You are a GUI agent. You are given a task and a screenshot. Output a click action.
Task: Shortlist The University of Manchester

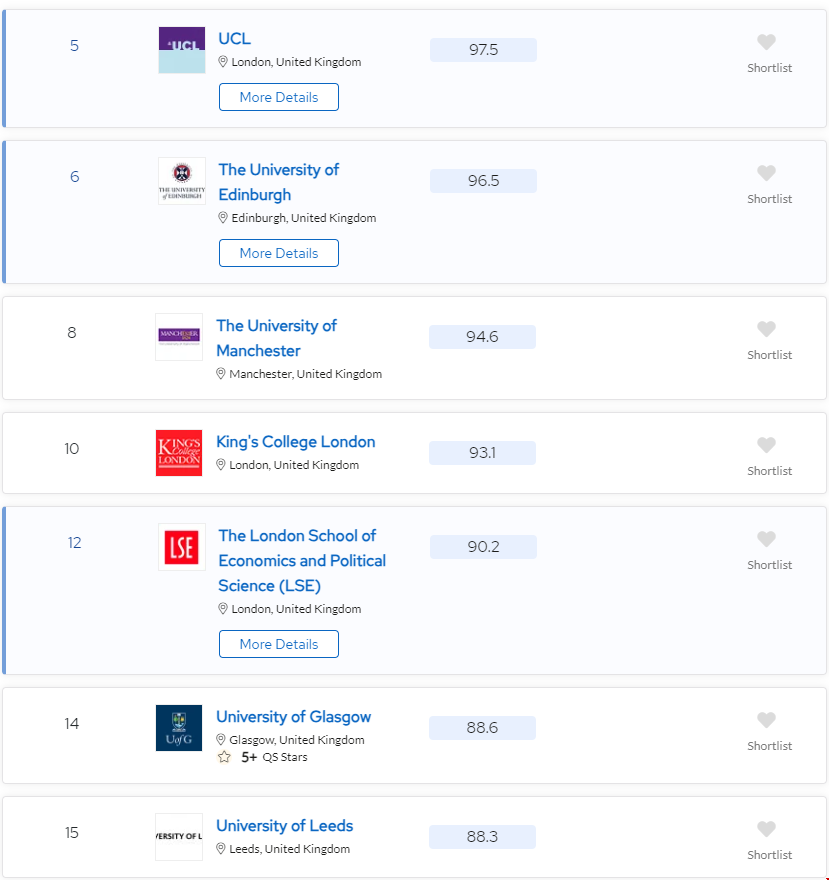[767, 328]
